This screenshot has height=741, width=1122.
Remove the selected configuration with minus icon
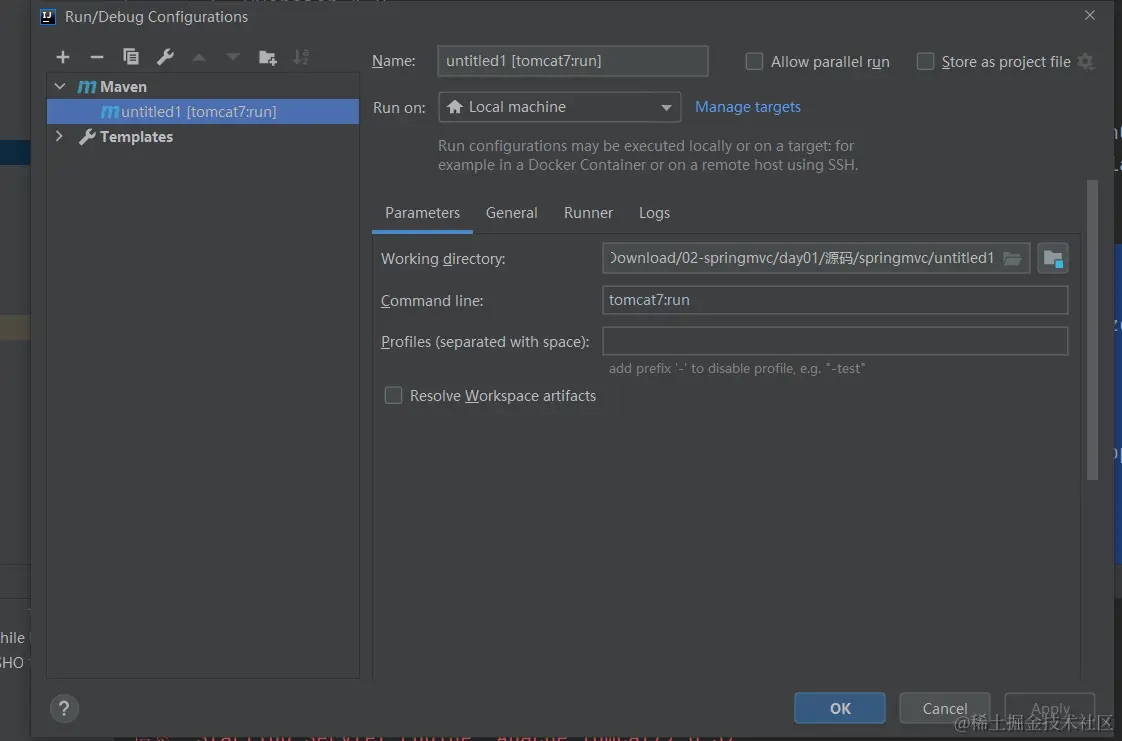tap(97, 57)
